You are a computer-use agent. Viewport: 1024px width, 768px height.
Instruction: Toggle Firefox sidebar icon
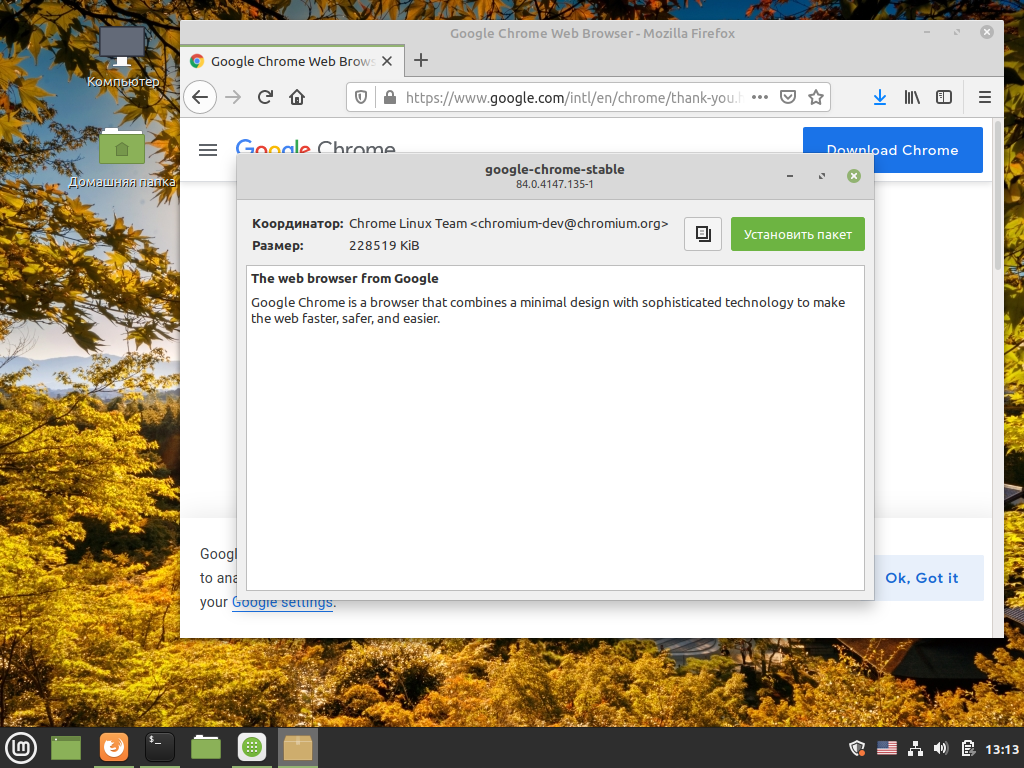click(x=944, y=97)
